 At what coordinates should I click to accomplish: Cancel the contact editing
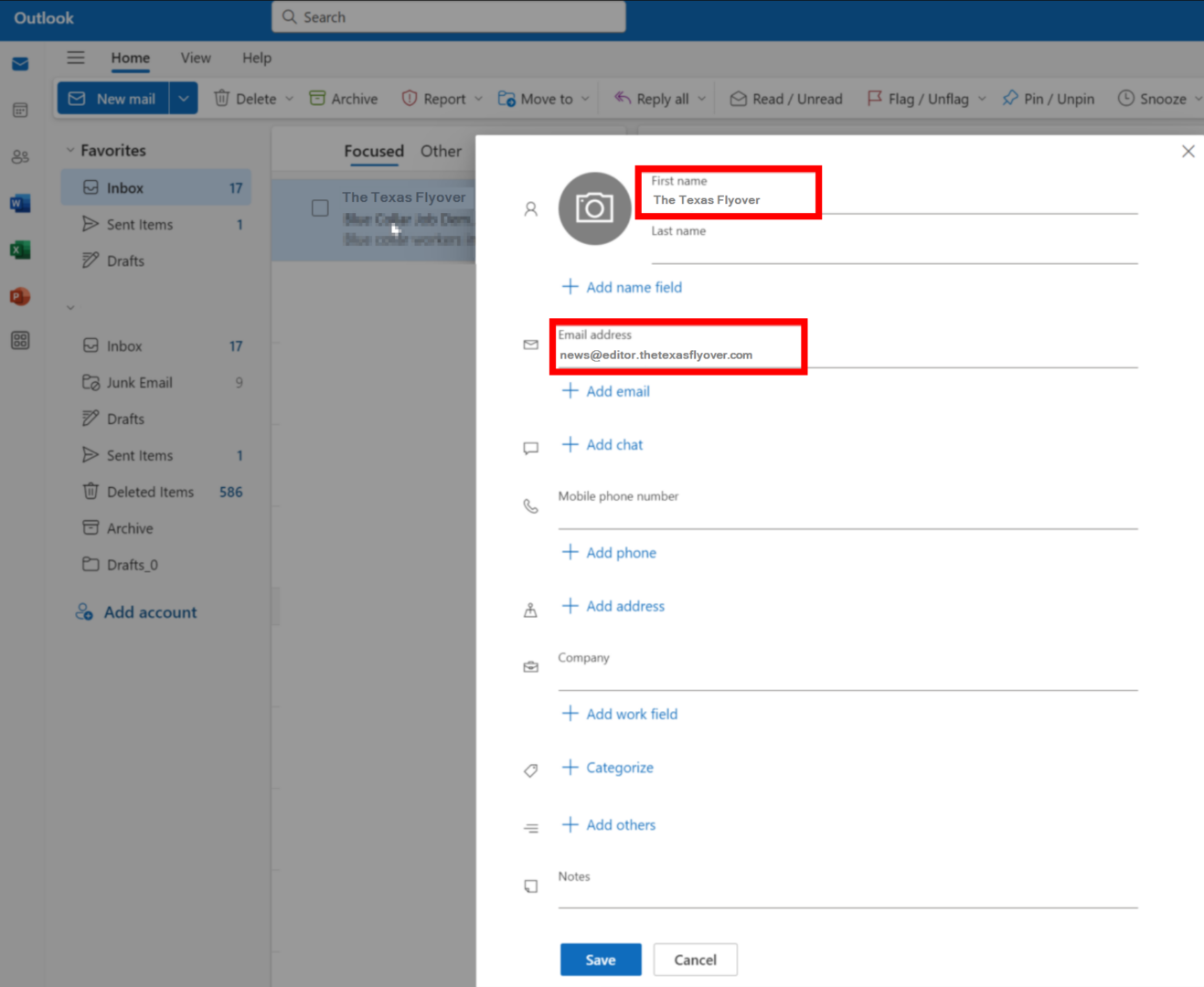click(695, 960)
